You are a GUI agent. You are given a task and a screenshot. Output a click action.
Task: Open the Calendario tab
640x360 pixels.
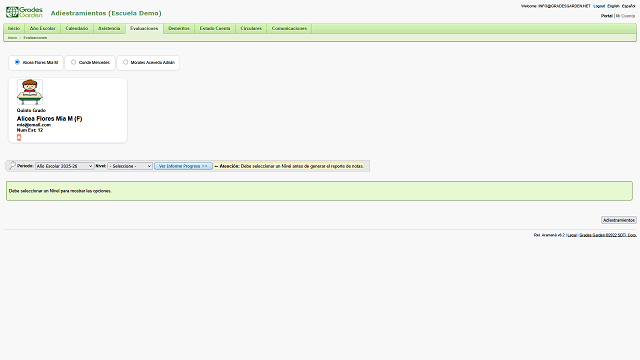(x=77, y=28)
